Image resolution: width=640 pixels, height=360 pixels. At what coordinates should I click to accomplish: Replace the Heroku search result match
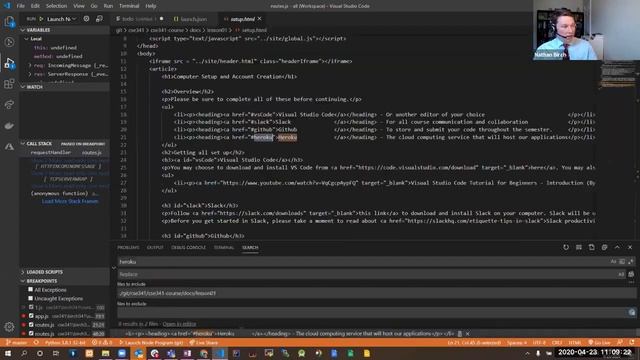[460, 333]
